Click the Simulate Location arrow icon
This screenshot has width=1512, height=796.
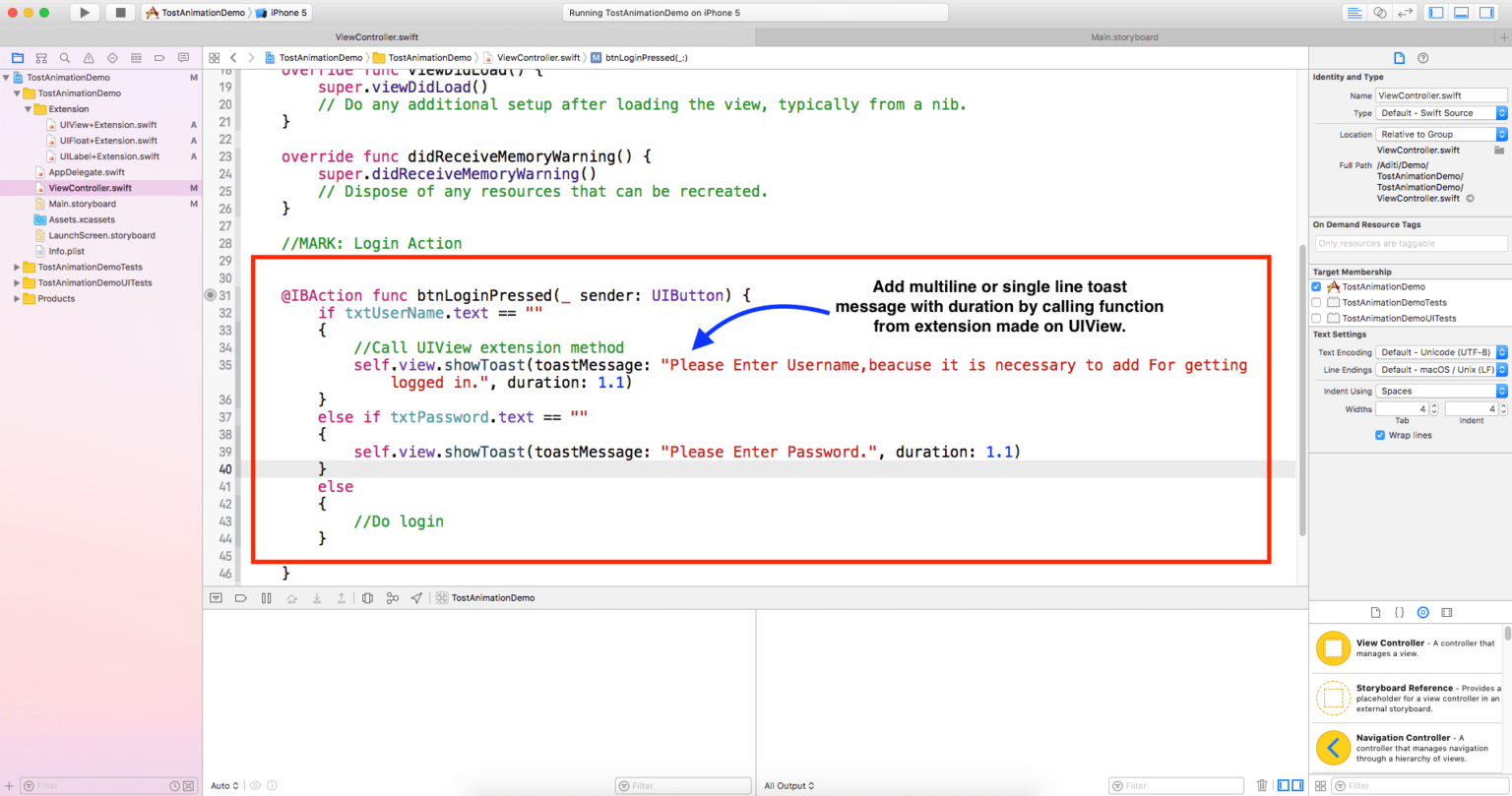point(416,598)
